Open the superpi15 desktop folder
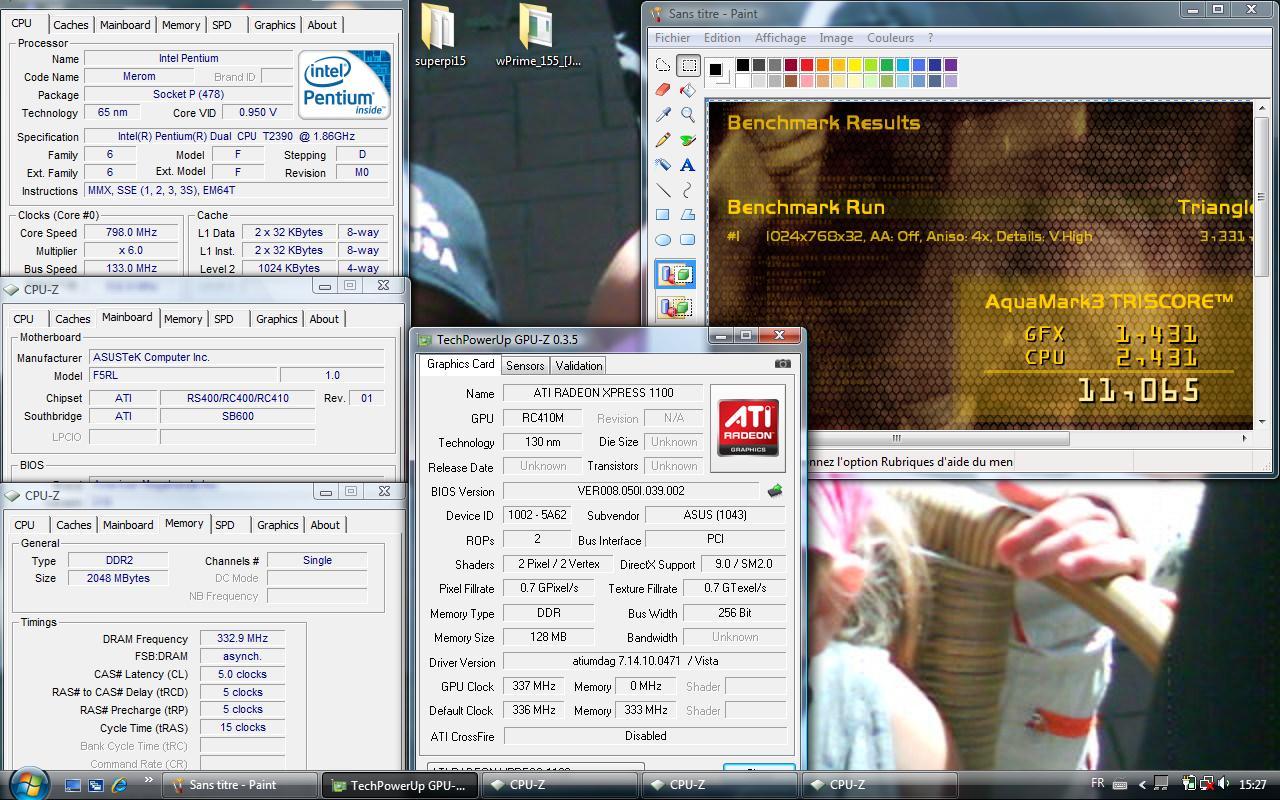Screen dimensions: 1280x800 [x=440, y=35]
